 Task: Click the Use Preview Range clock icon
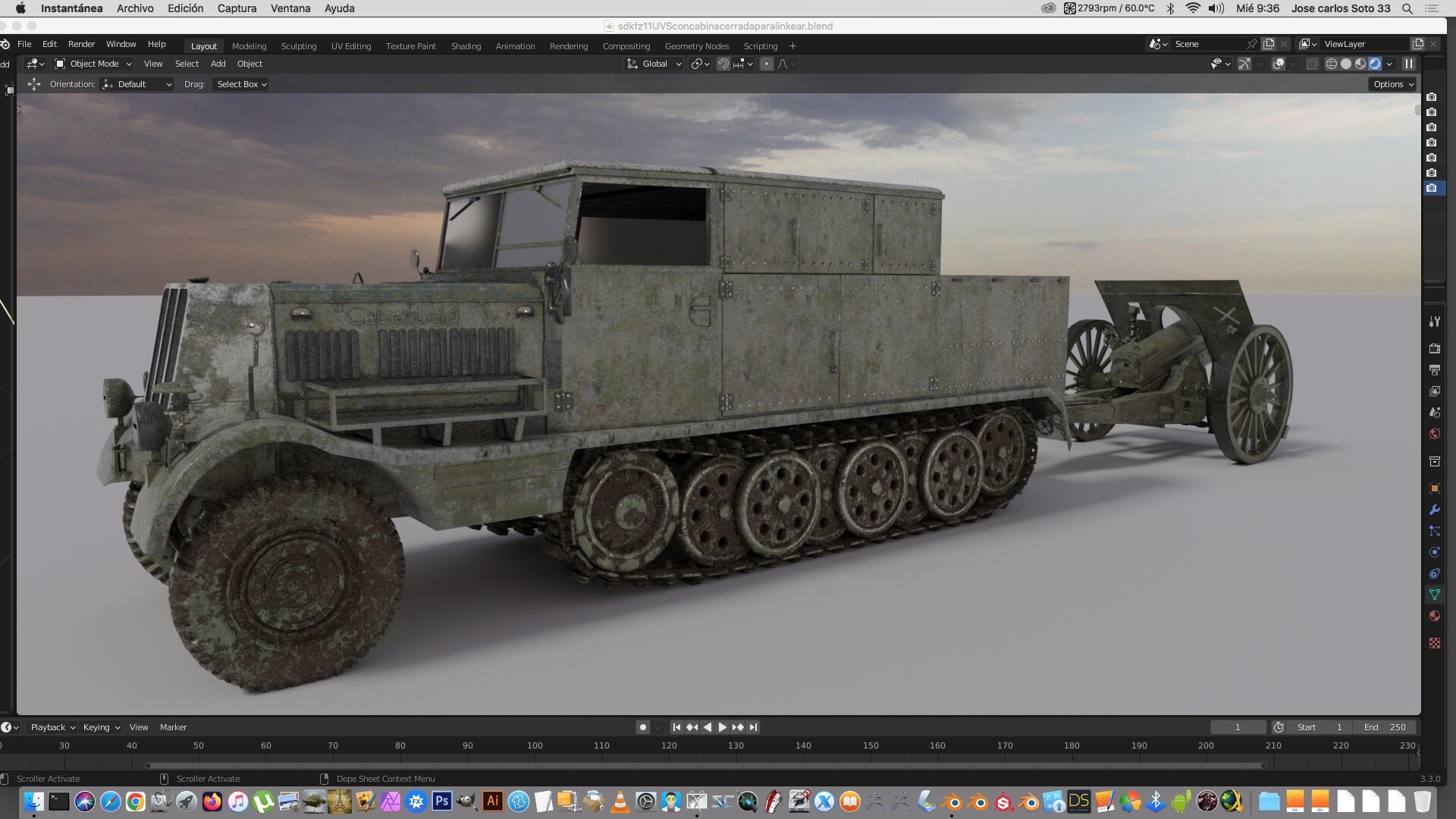[x=1279, y=727]
